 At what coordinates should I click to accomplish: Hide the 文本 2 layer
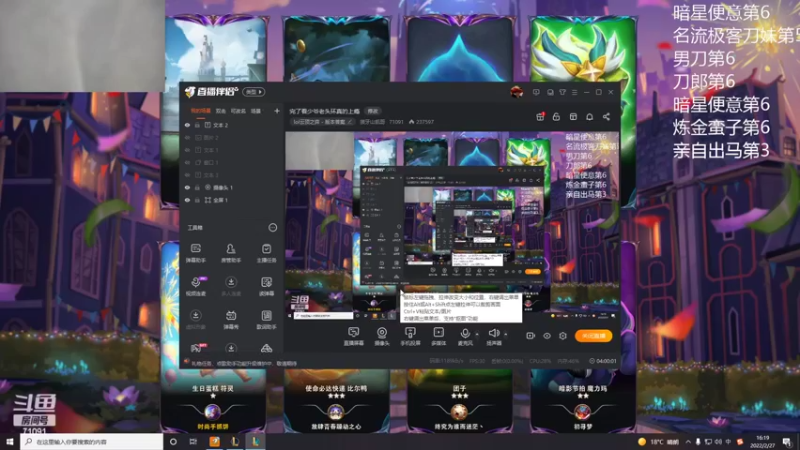[x=187, y=125]
